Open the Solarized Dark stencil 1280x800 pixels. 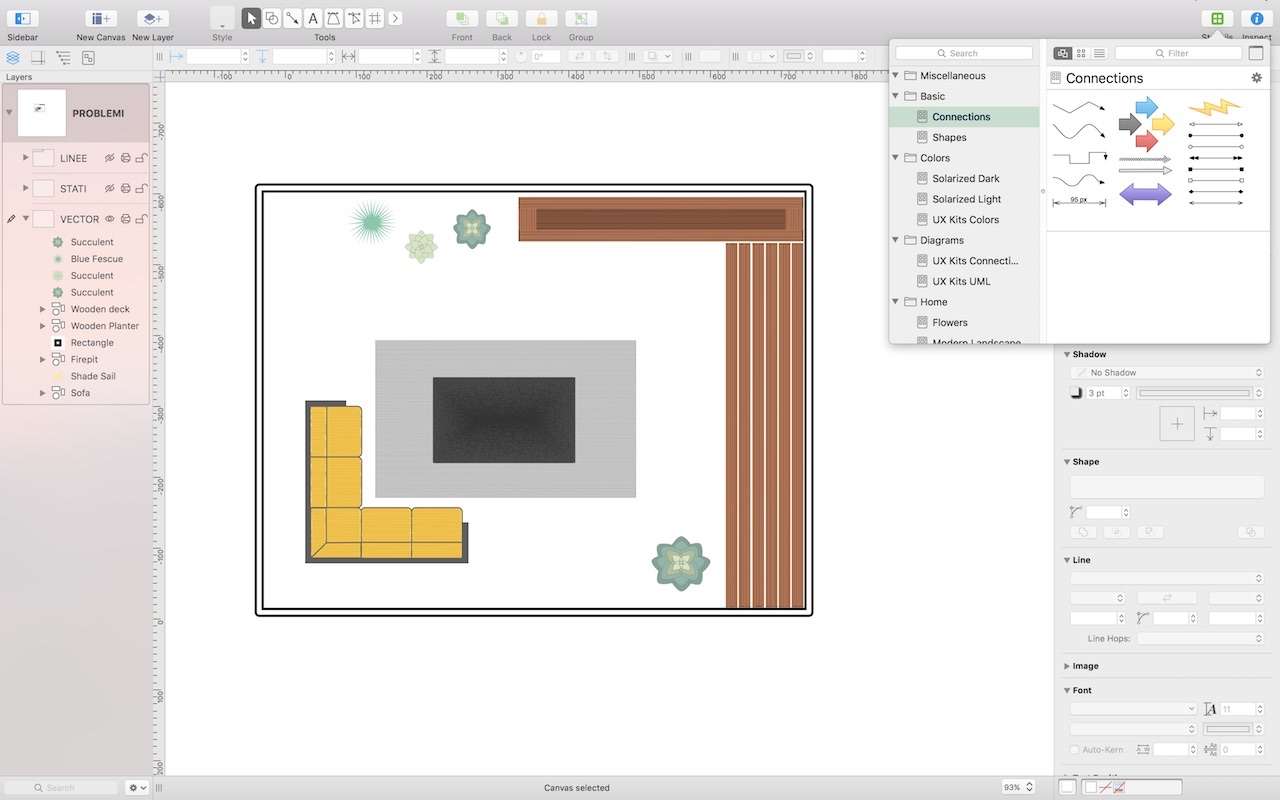(965, 178)
